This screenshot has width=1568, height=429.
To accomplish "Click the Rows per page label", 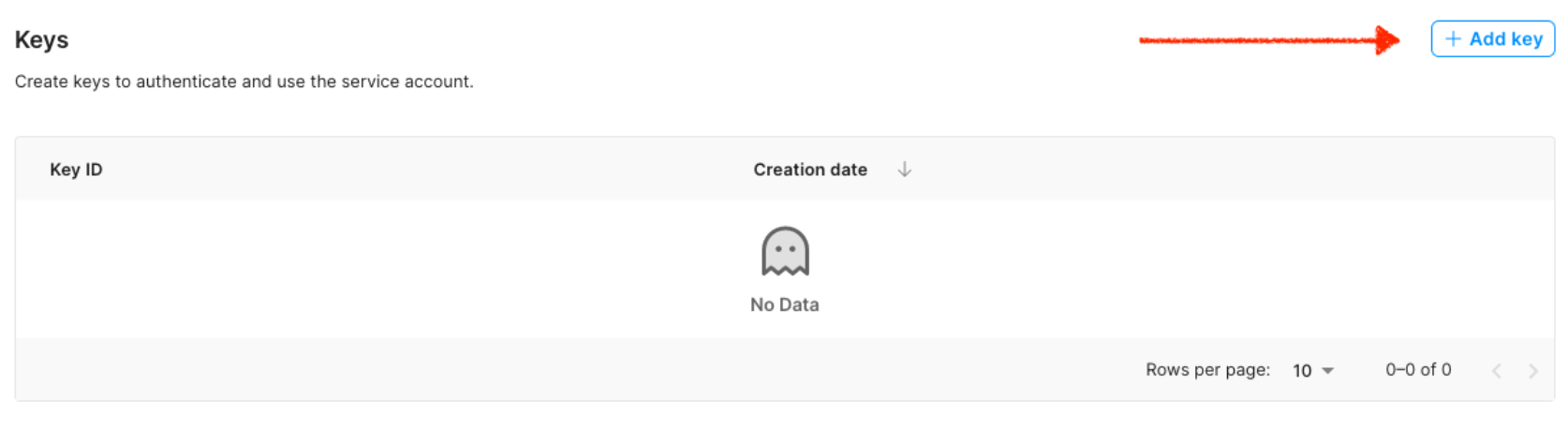I will click(x=1207, y=370).
